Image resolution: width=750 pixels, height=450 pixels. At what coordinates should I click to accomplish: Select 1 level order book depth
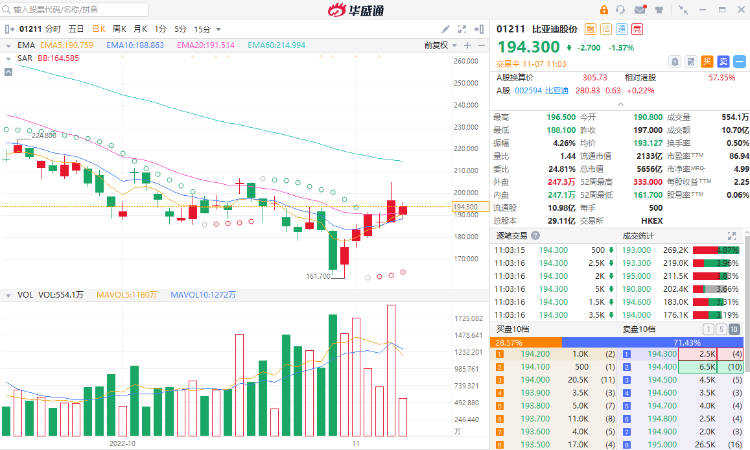click(x=708, y=329)
